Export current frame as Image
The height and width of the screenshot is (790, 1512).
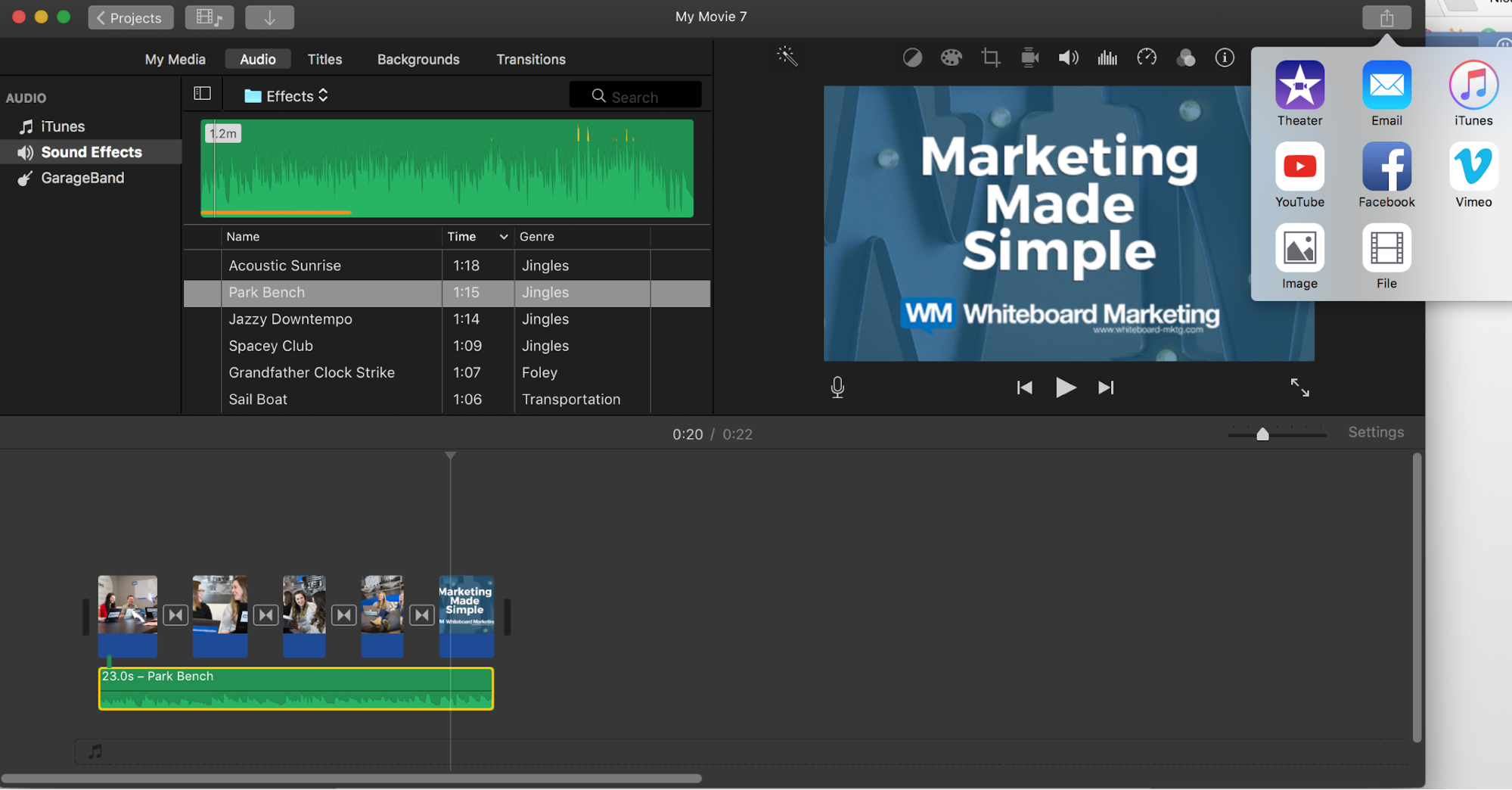(x=1299, y=256)
